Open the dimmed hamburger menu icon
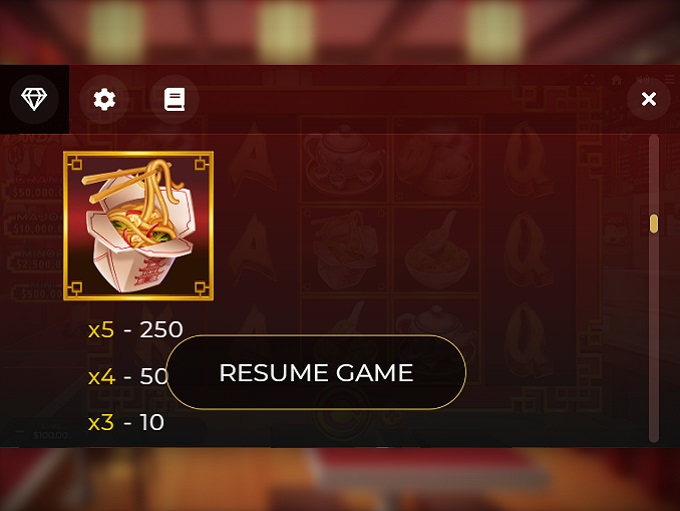680x511 pixels. click(x=670, y=79)
